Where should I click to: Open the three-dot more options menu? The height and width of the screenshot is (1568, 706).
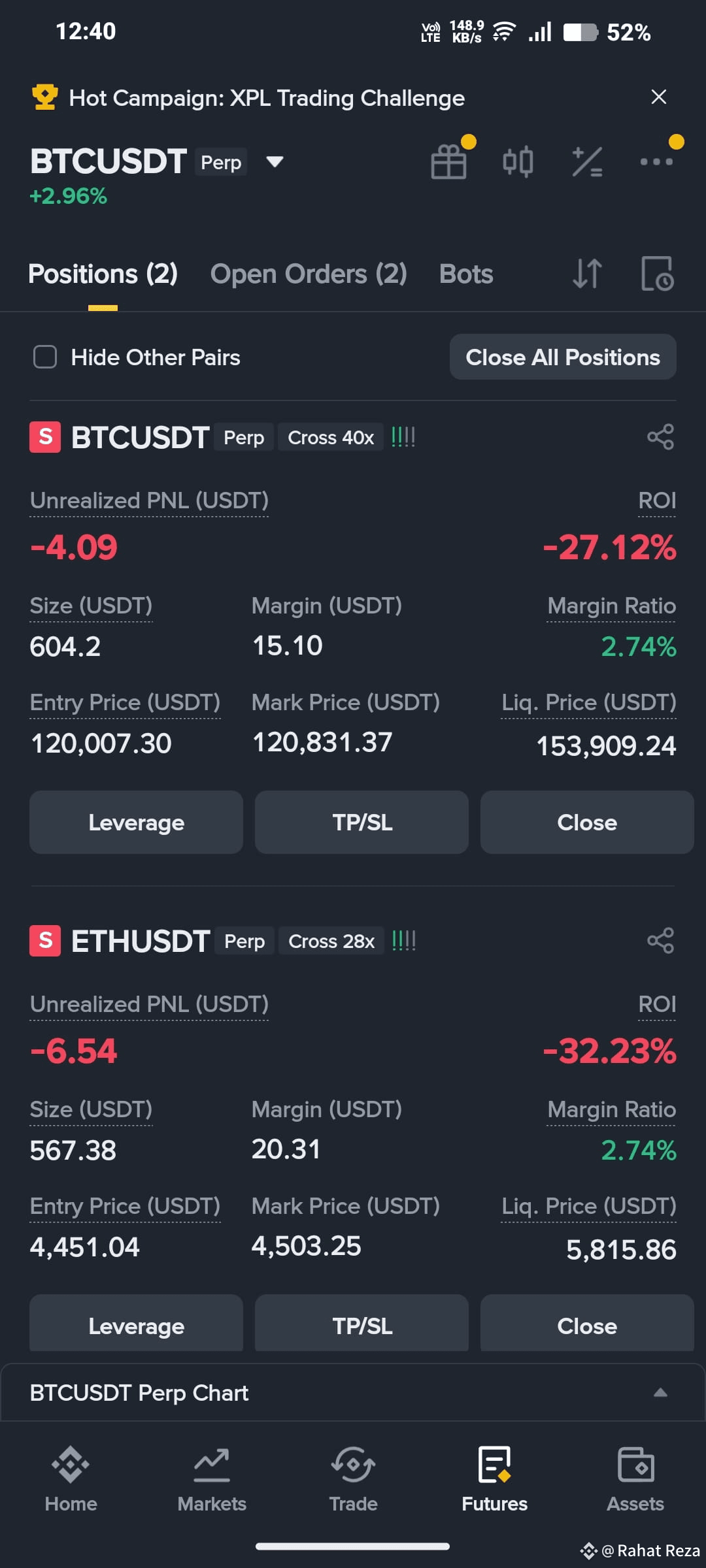(x=656, y=161)
